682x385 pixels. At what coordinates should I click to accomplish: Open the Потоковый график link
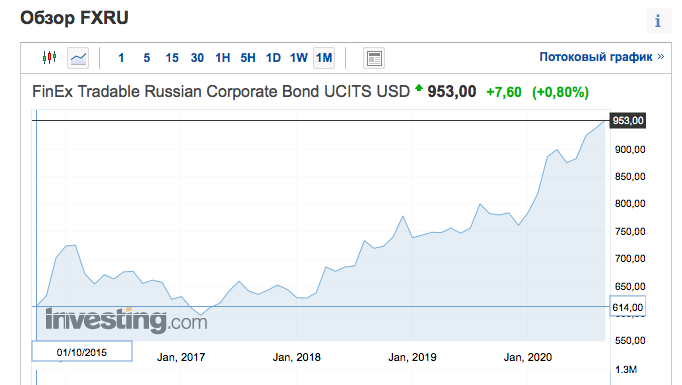[x=602, y=57]
